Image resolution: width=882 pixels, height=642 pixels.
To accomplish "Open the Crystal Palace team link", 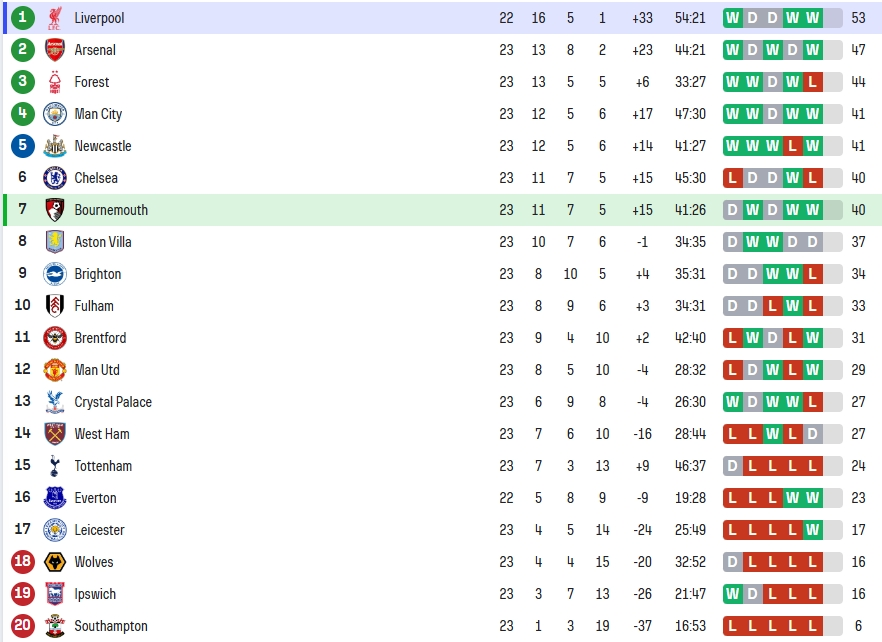I will coord(113,402).
